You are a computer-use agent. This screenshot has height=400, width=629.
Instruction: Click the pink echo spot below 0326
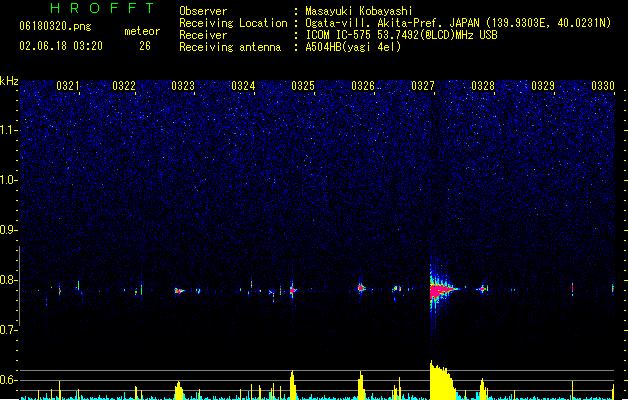point(361,288)
